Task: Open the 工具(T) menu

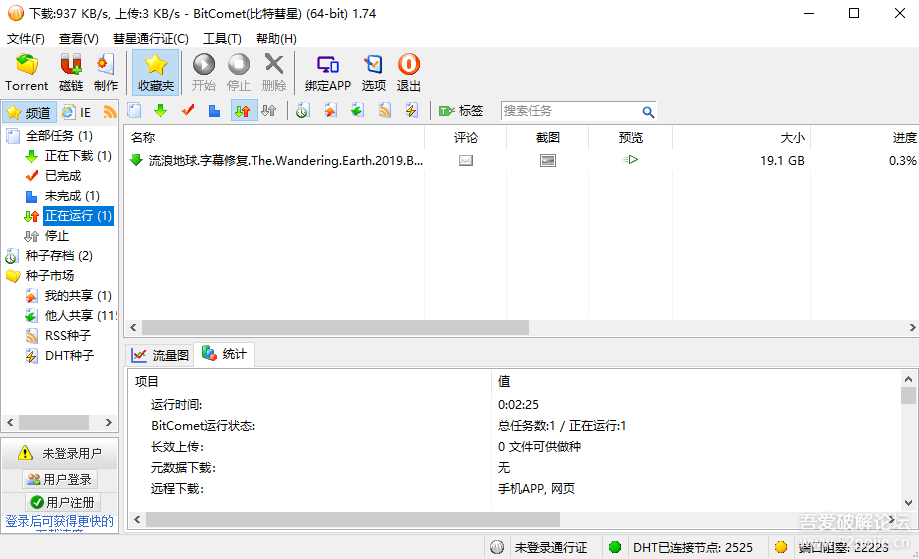Action: (222, 39)
